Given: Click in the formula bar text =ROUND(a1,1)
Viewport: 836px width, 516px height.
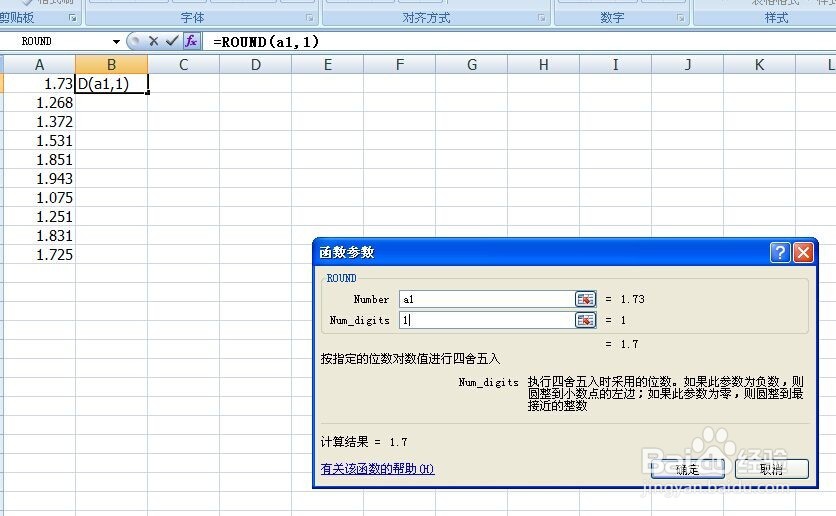Looking at the screenshot, I should click(266, 42).
